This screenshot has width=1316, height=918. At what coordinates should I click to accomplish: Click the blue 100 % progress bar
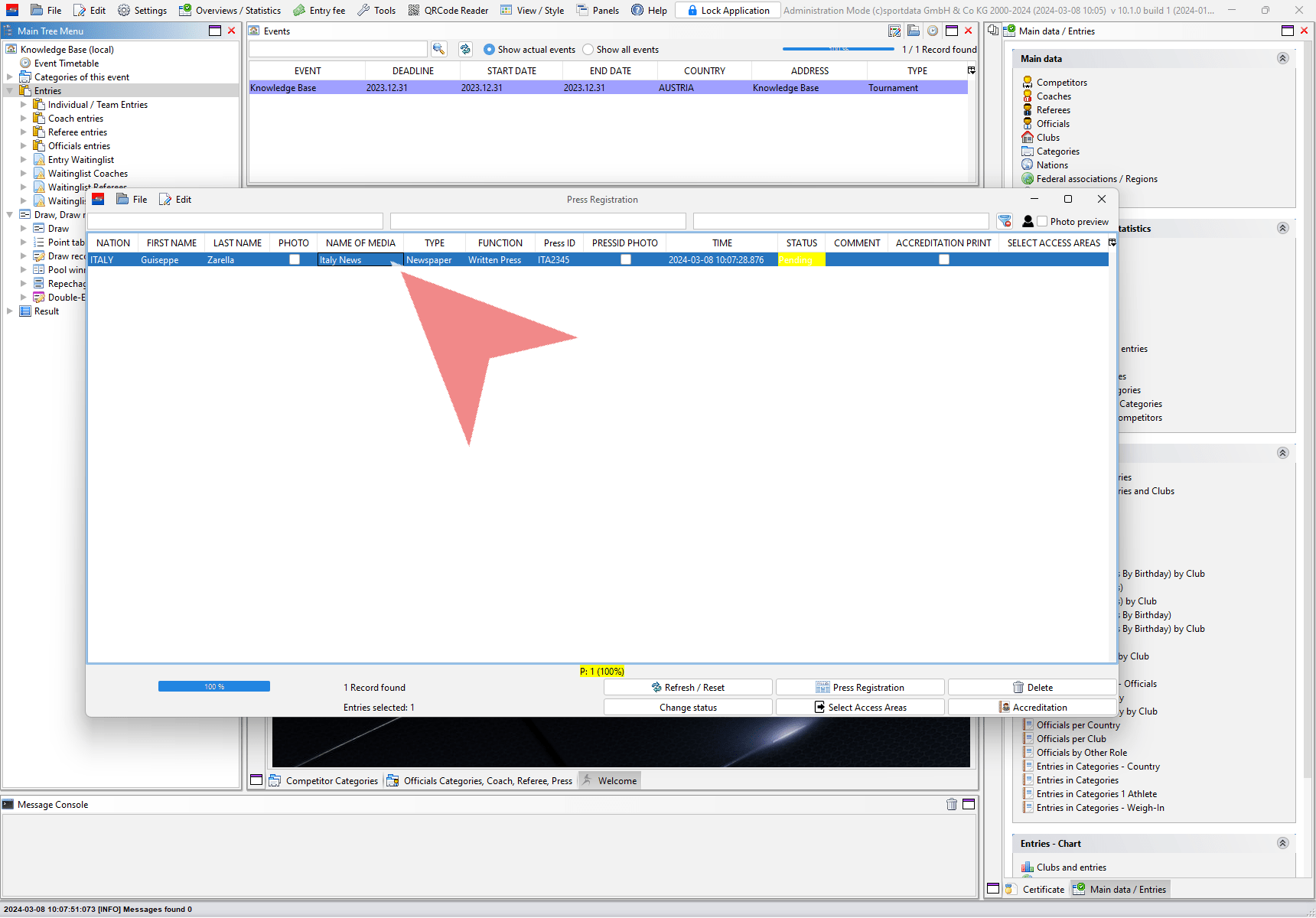tap(214, 687)
